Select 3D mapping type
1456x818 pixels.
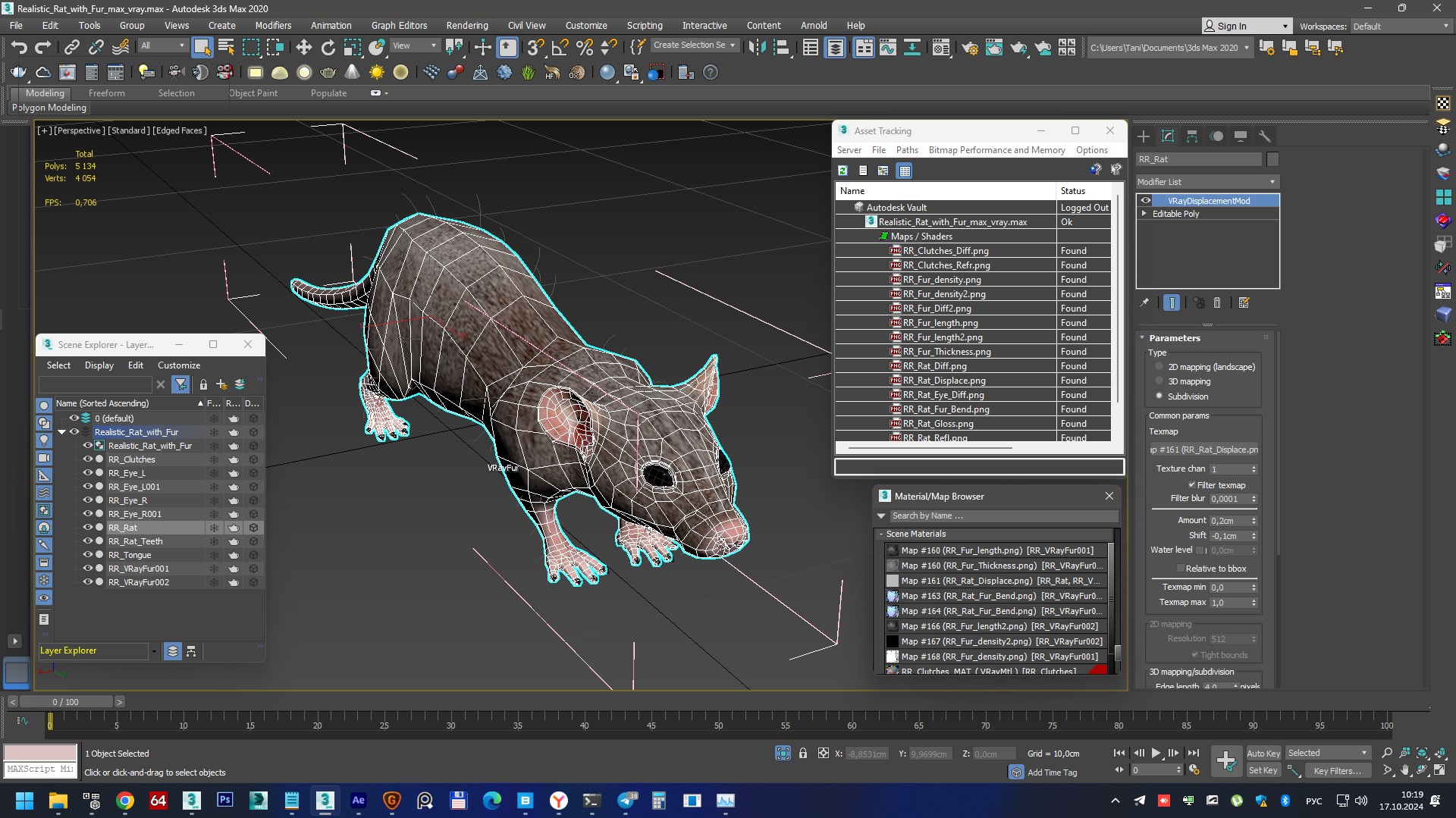point(1159,381)
